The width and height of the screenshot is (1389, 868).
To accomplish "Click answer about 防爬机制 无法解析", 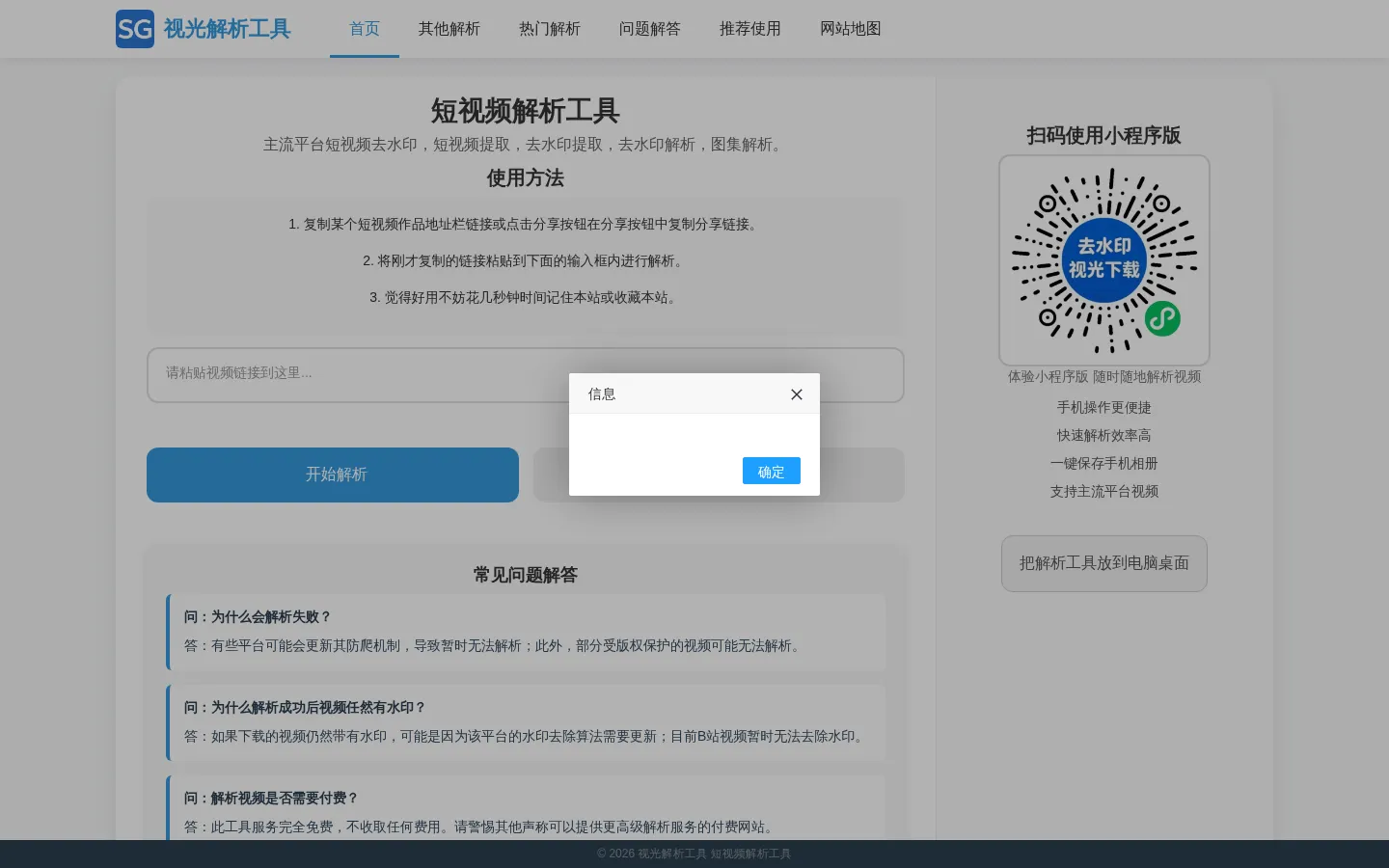I will click(495, 645).
